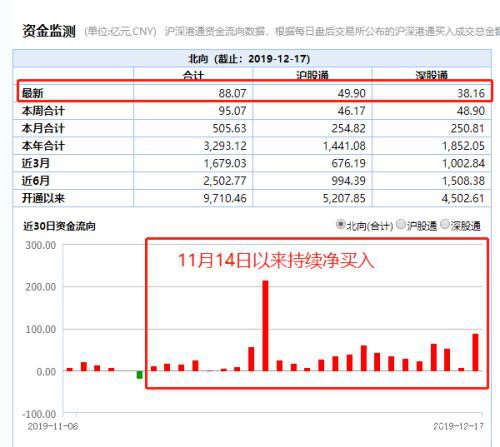Click the monthly total 505.63

click(230, 128)
